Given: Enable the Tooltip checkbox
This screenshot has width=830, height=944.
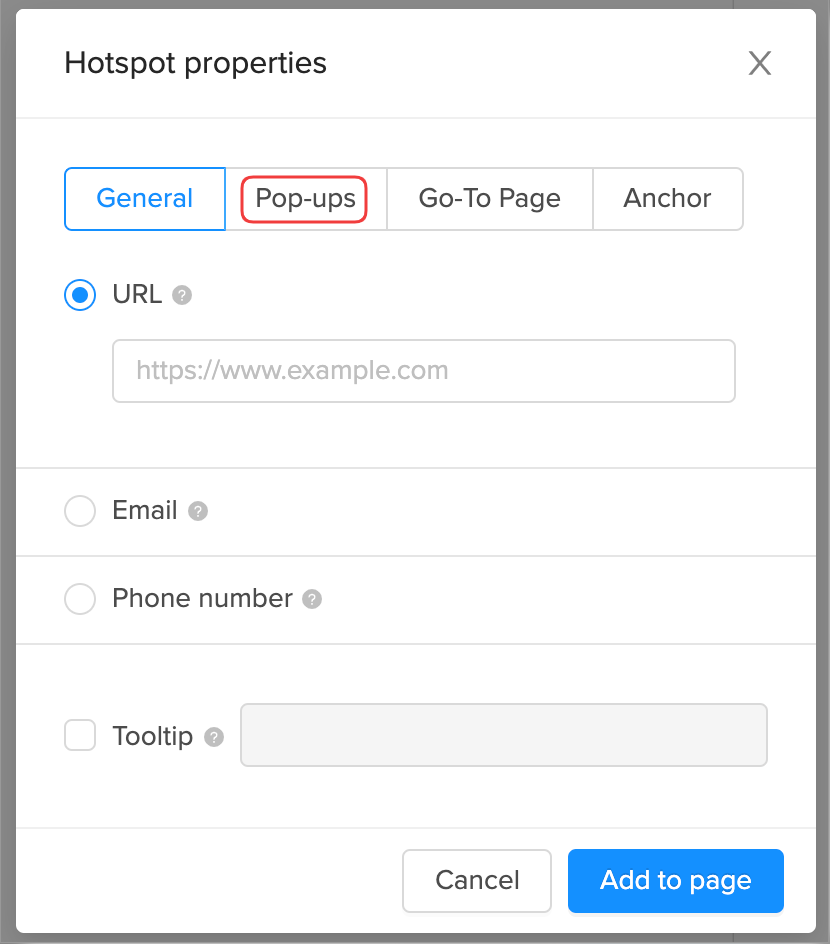Looking at the screenshot, I should tap(80, 735).
